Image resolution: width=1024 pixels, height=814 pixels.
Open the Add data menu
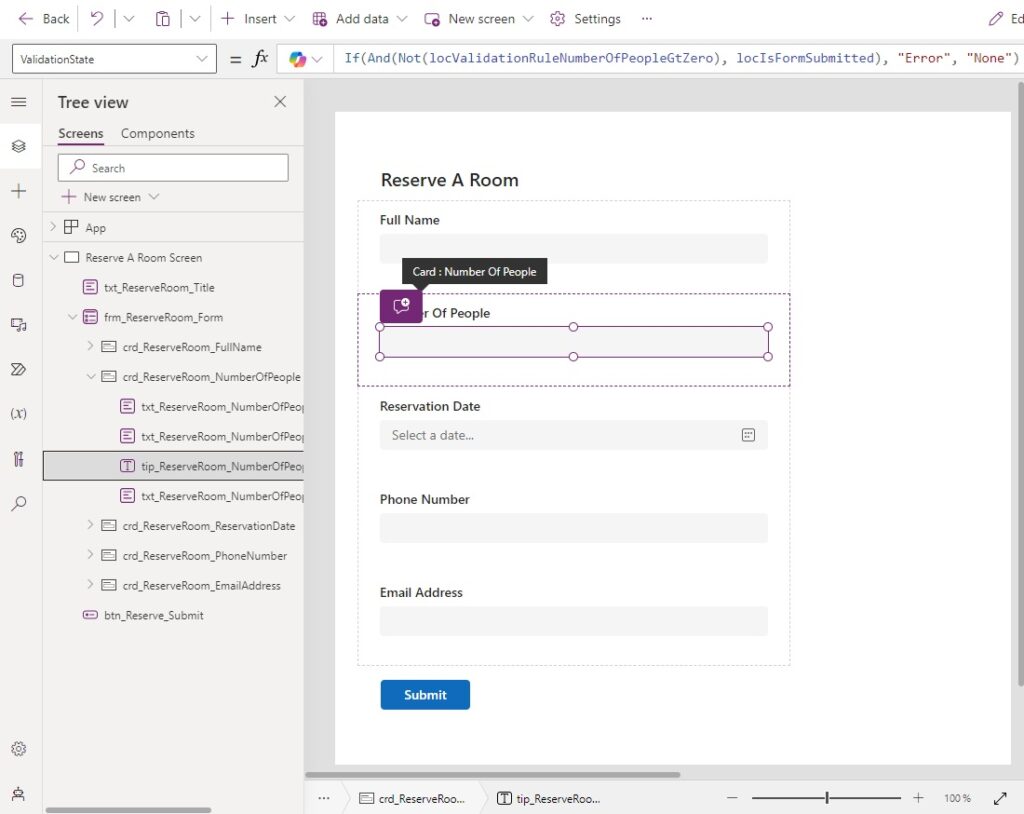click(358, 18)
